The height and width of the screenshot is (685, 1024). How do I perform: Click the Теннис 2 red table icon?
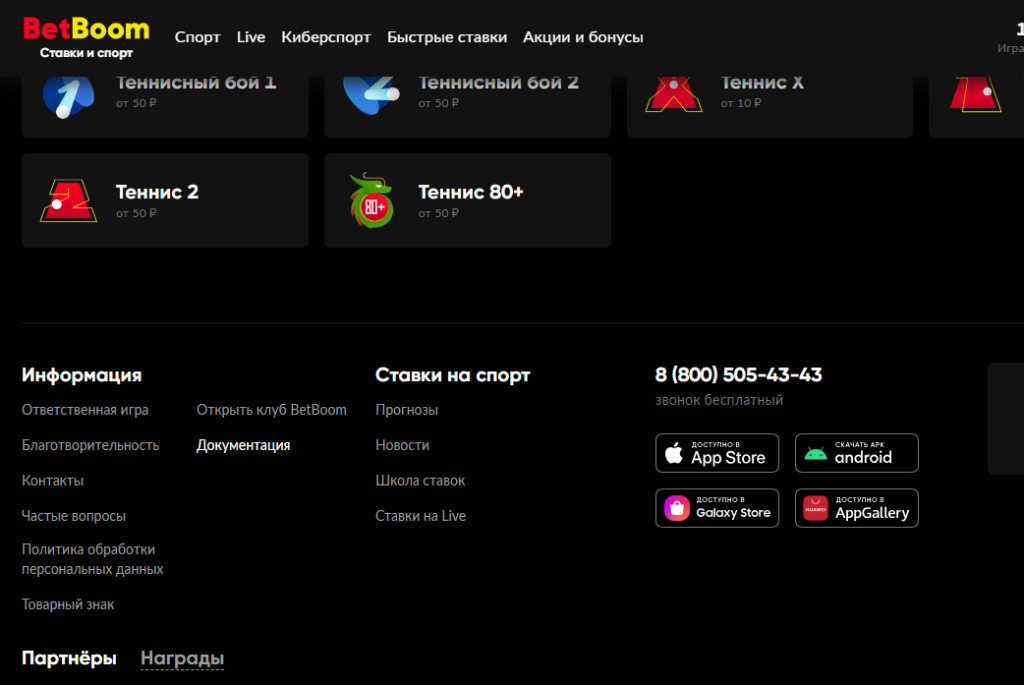[x=68, y=200]
